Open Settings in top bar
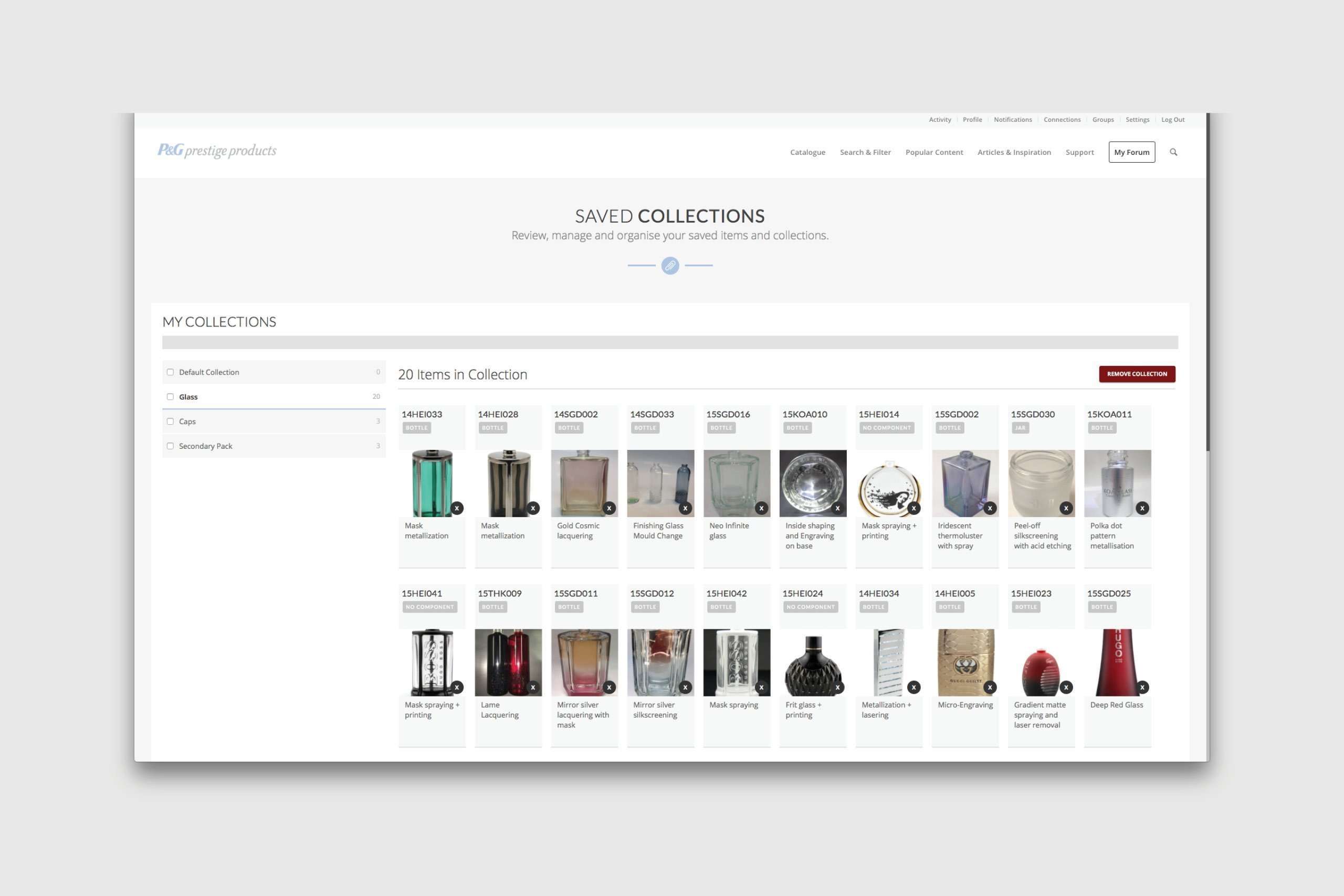Image resolution: width=1344 pixels, height=896 pixels. coord(1137,120)
